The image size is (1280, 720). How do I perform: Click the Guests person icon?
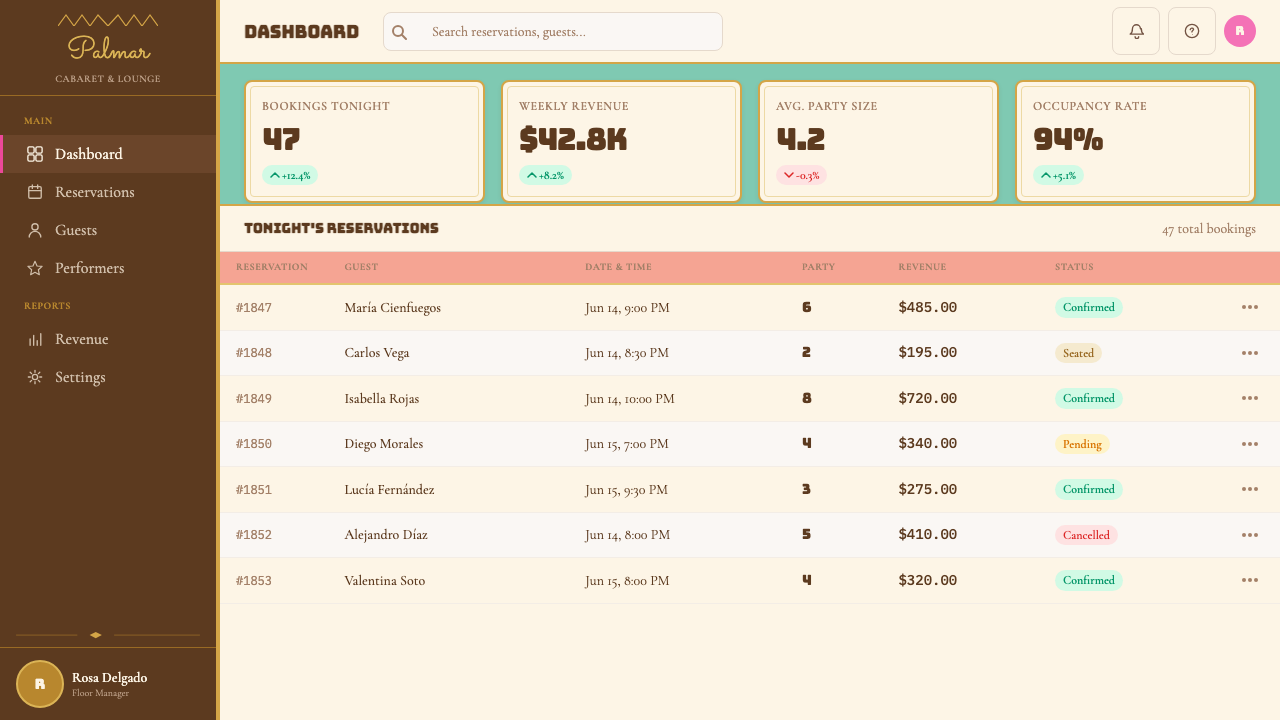(x=35, y=230)
